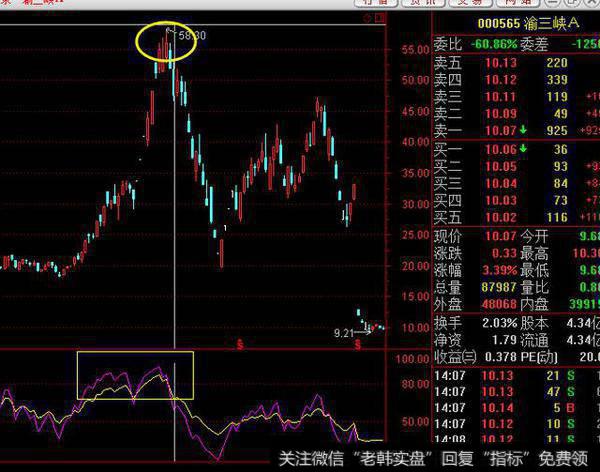Screen dimensions: 600x472
Task: Click the 卖四 volume 339
Action: coord(557,80)
